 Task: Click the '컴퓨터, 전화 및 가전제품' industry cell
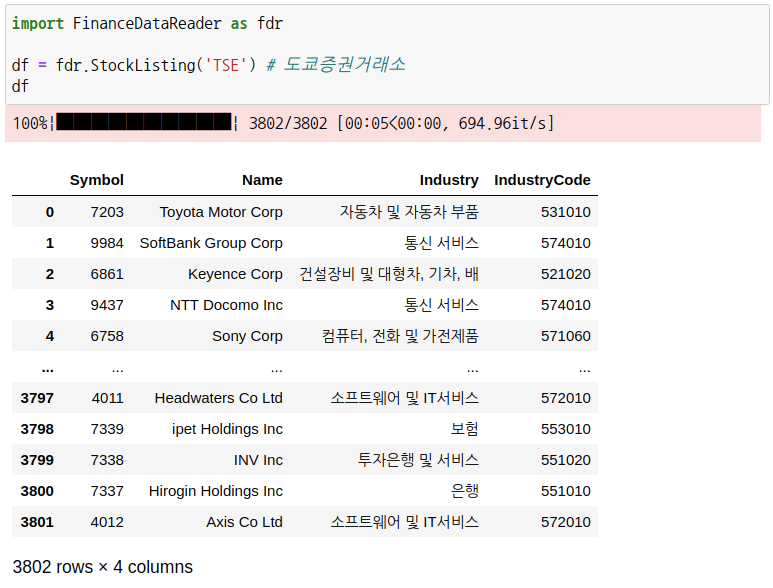click(400, 336)
